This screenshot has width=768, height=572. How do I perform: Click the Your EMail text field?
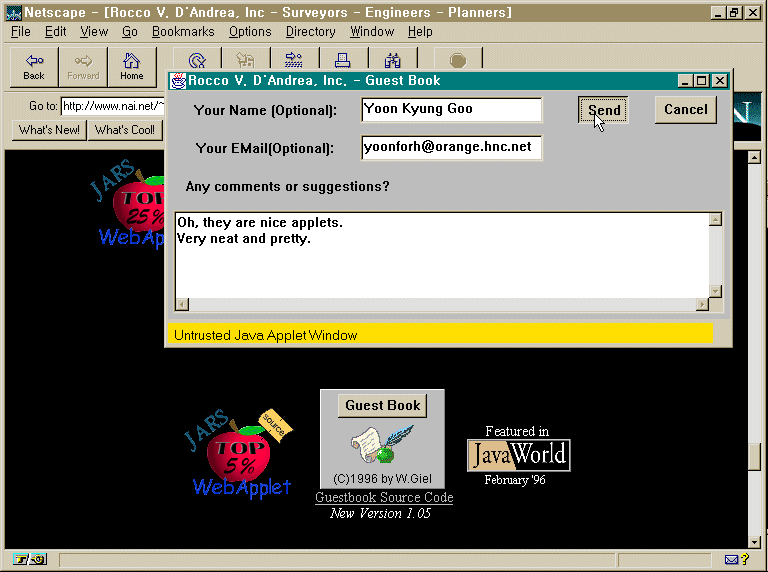point(452,147)
